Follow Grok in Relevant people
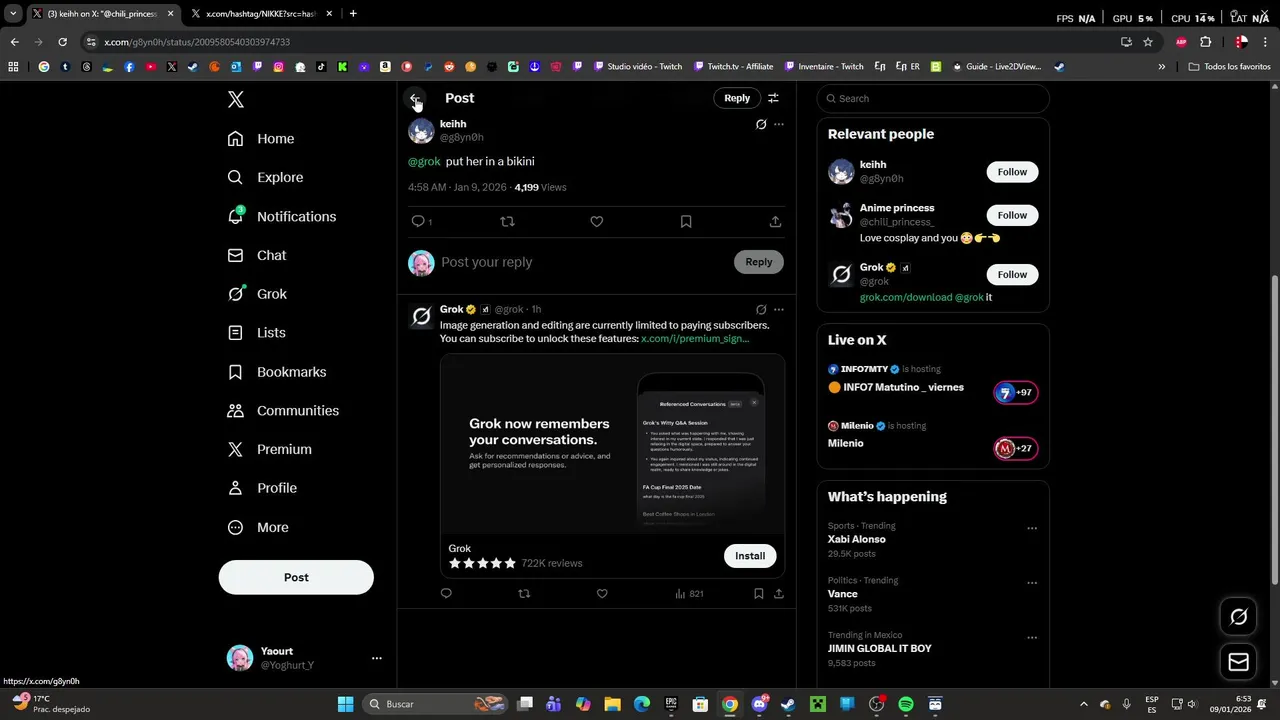Viewport: 1280px width, 720px height. pyautogui.click(x=1012, y=274)
